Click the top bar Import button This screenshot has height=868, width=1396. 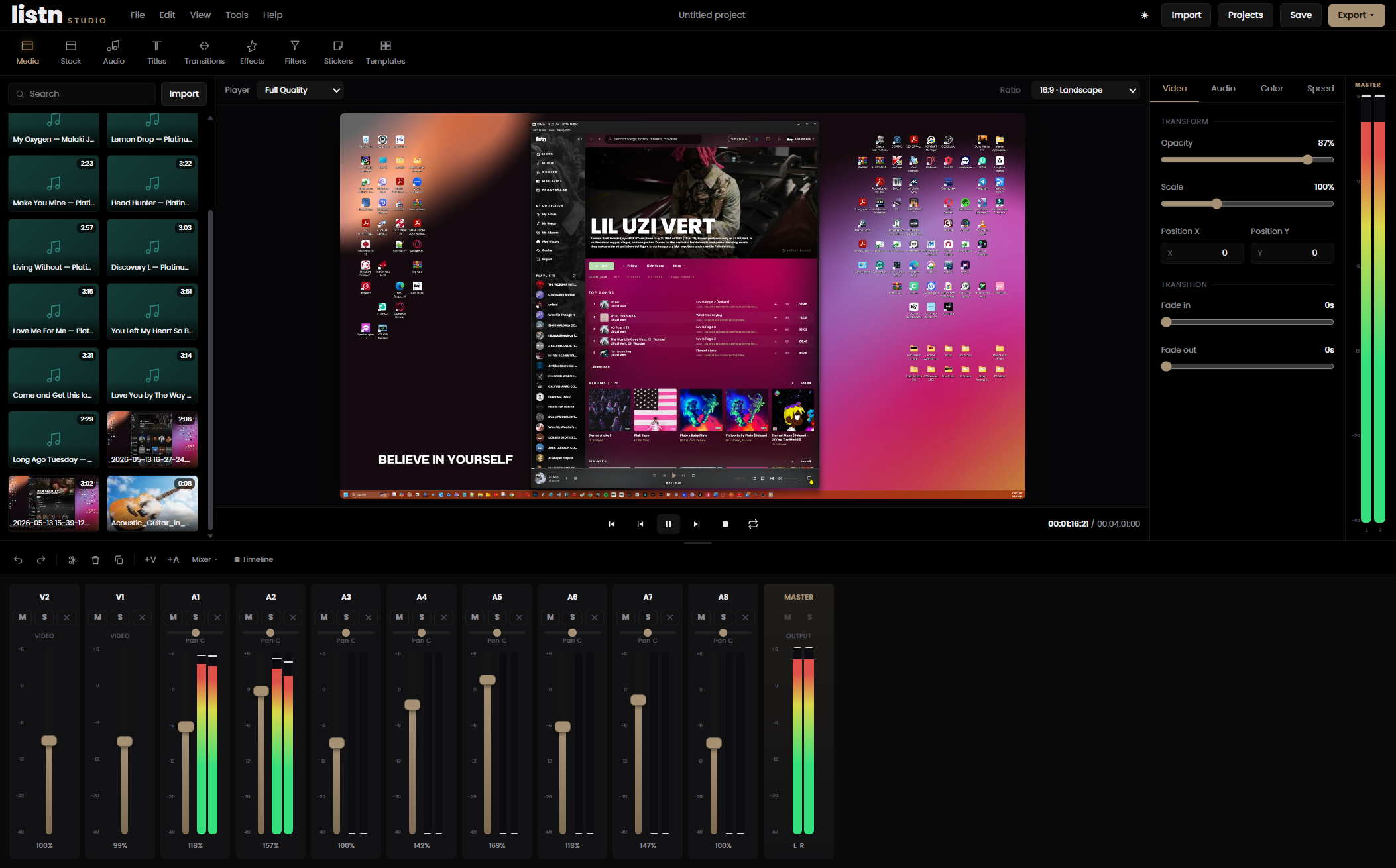point(1186,15)
